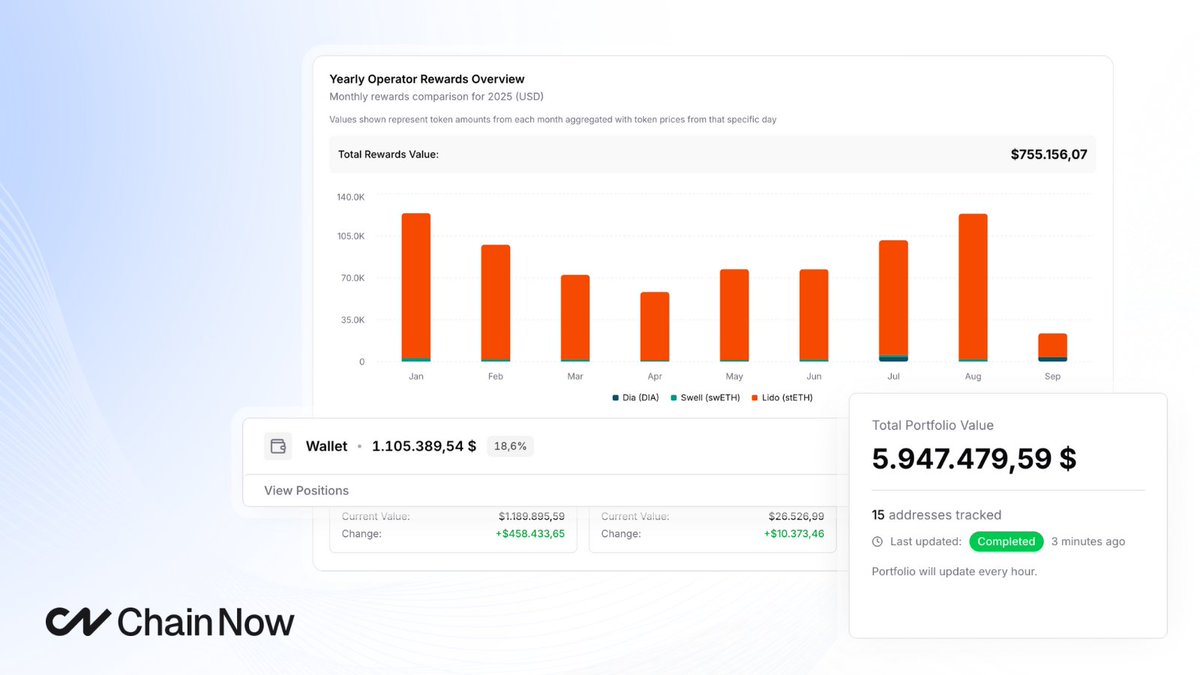Click Monthly rewards comparison for 2025 subtitle
The width and height of the screenshot is (1200, 675).
click(x=437, y=97)
